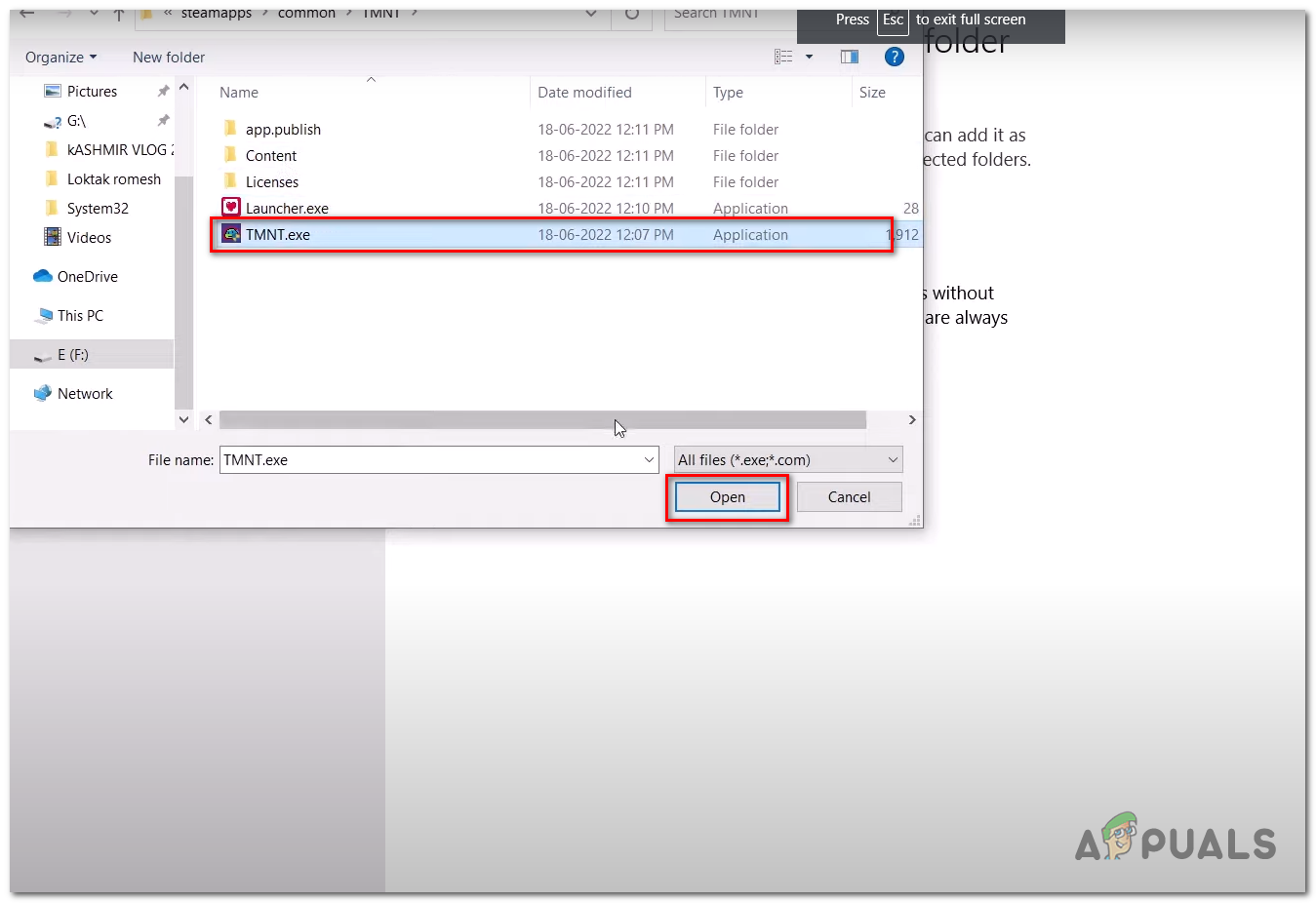Sort files by Date modified column
Image resolution: width=1316 pixels, height=903 pixels.
584,92
